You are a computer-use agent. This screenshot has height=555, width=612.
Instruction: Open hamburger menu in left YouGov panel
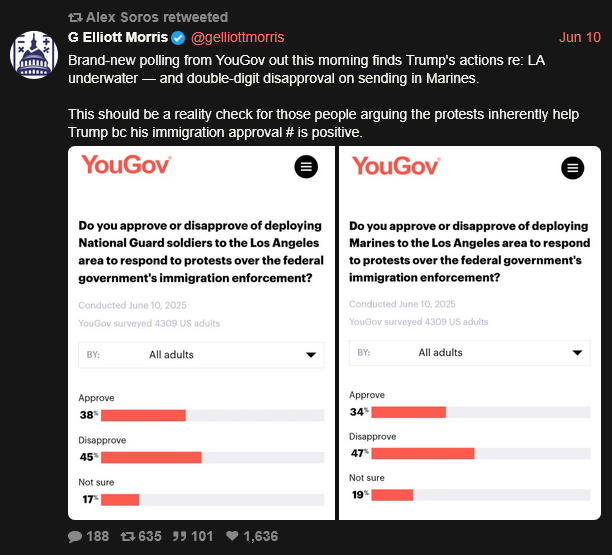coord(306,167)
